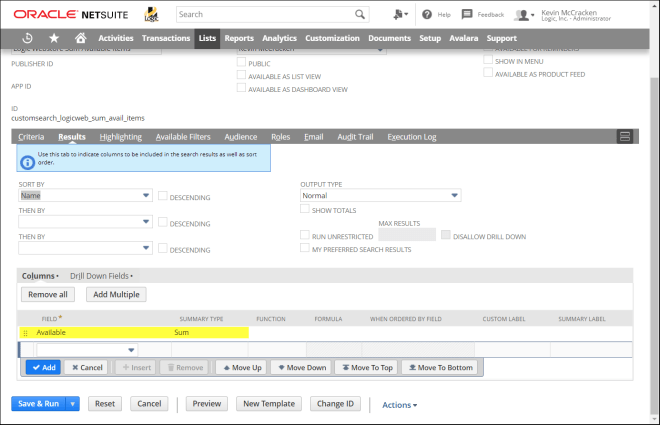The image size is (660, 425).
Task: Go to the Home house icon
Action: [81, 38]
